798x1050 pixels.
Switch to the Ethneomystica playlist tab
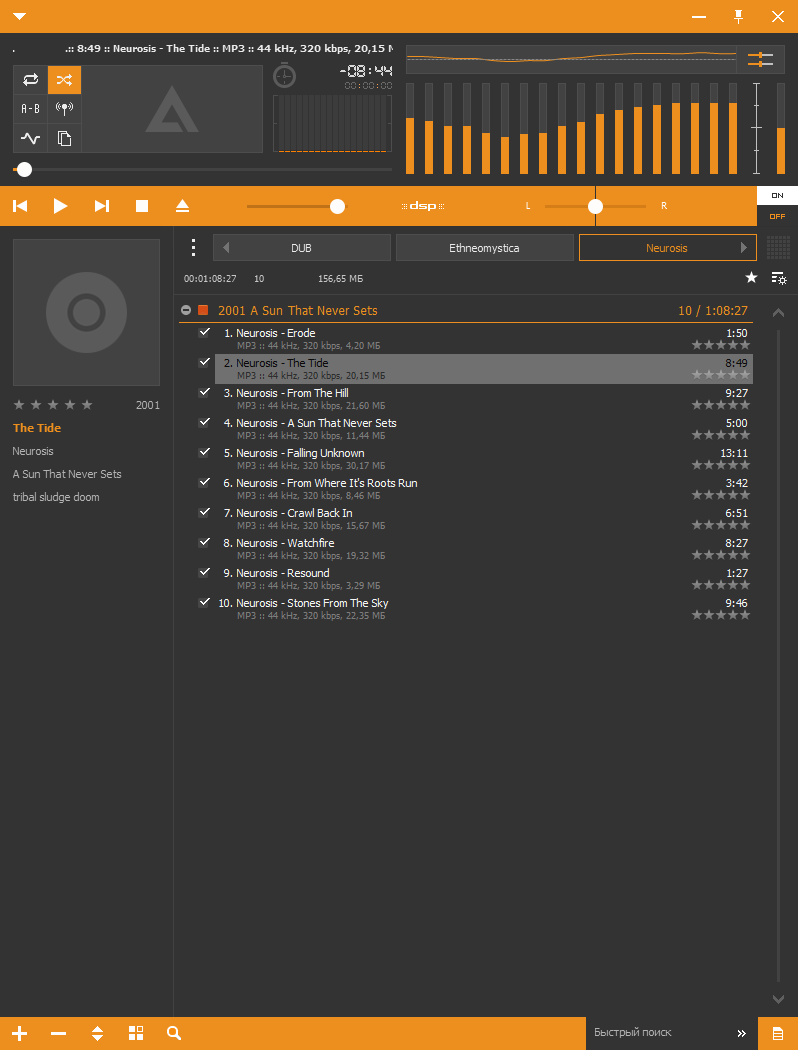pos(485,248)
